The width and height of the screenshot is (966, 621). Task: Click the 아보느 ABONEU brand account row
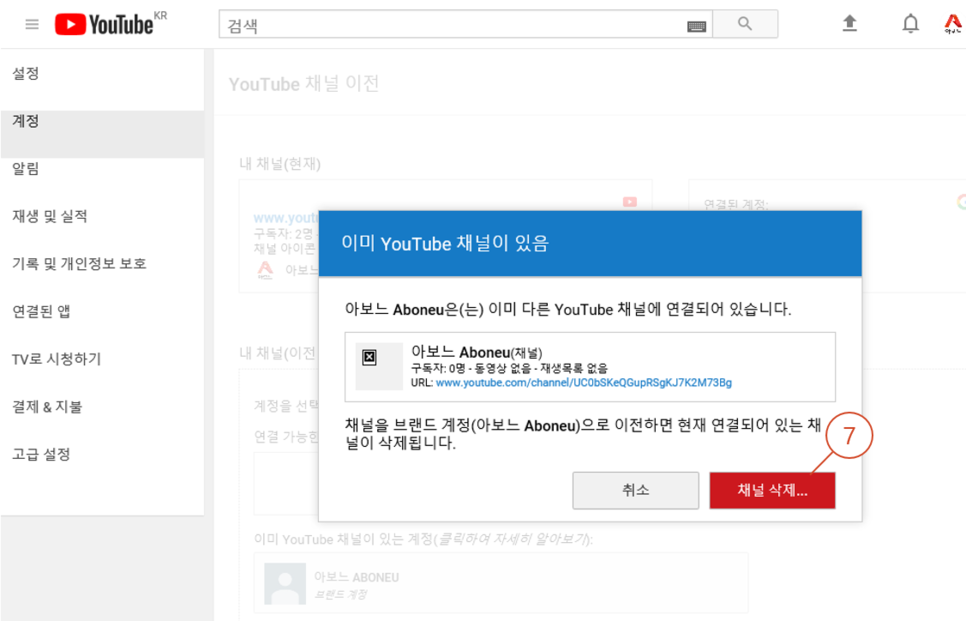point(501,583)
